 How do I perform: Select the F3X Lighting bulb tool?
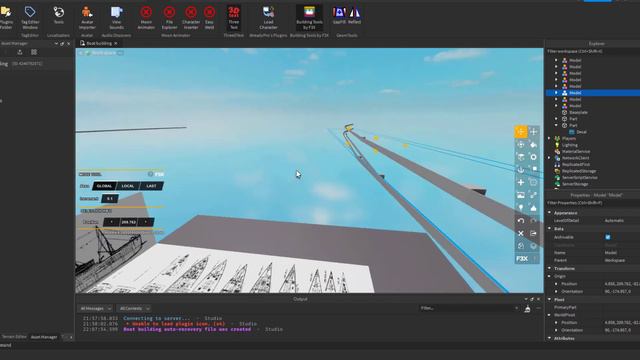(x=521, y=208)
